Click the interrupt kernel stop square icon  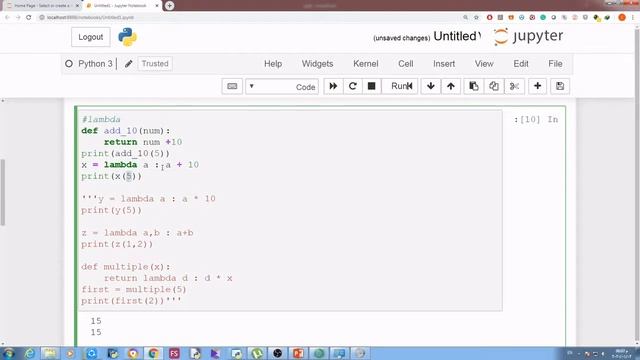[x=371, y=86]
